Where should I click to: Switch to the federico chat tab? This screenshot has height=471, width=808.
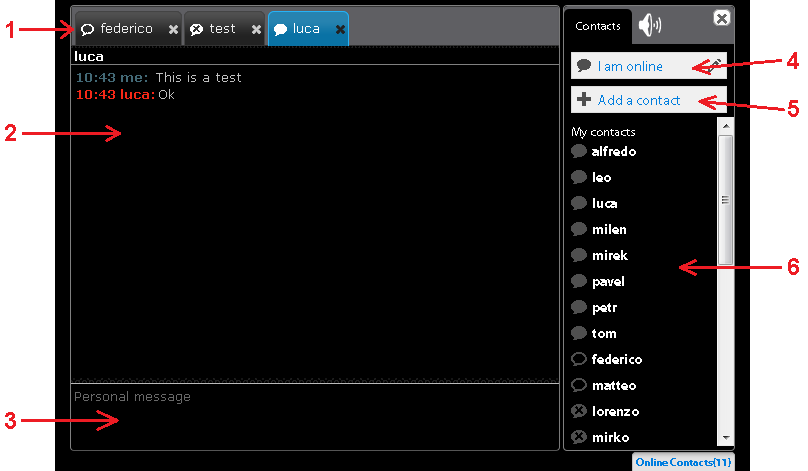tap(118, 29)
